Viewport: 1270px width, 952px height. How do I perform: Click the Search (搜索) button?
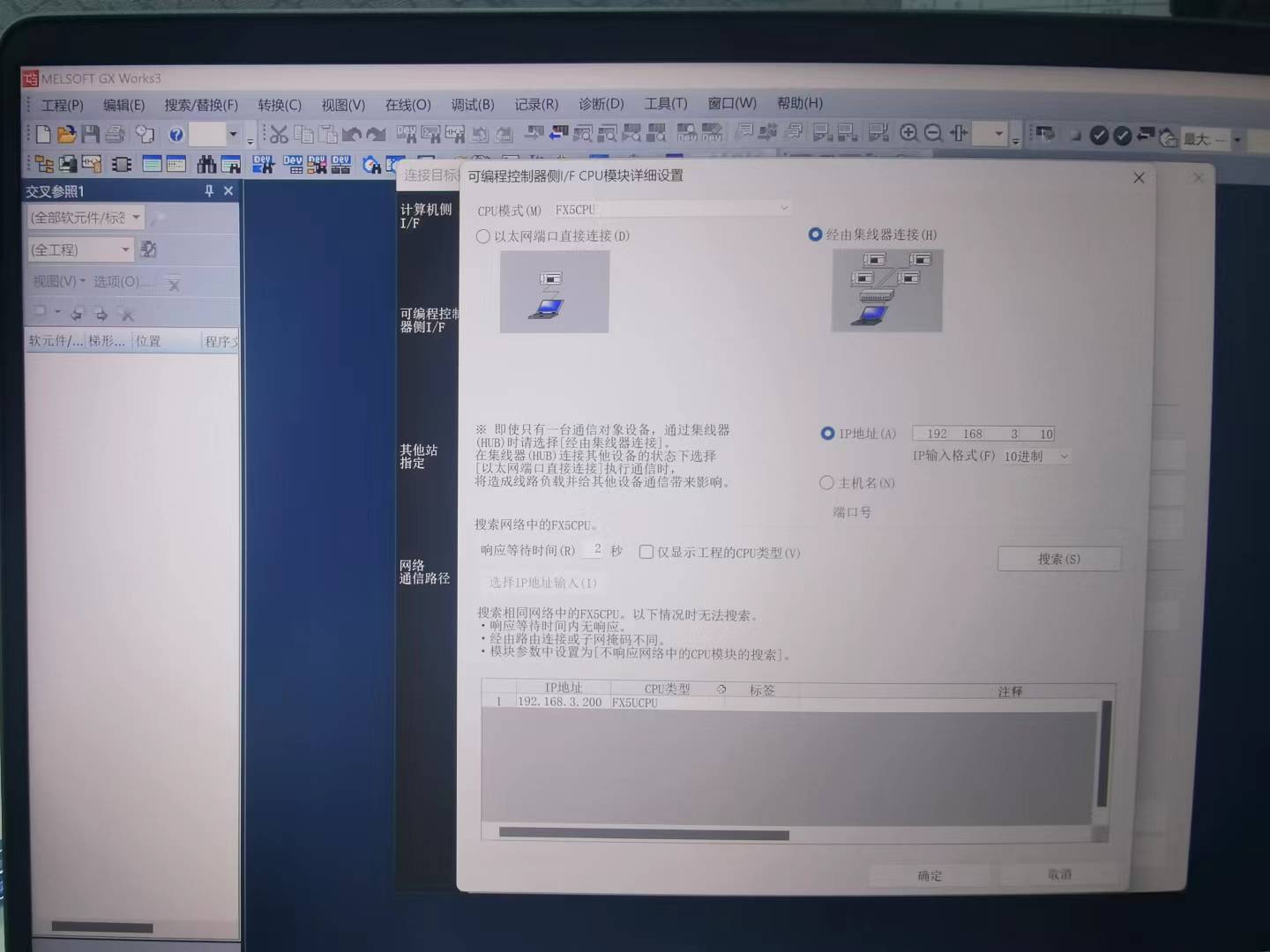coord(1058,559)
